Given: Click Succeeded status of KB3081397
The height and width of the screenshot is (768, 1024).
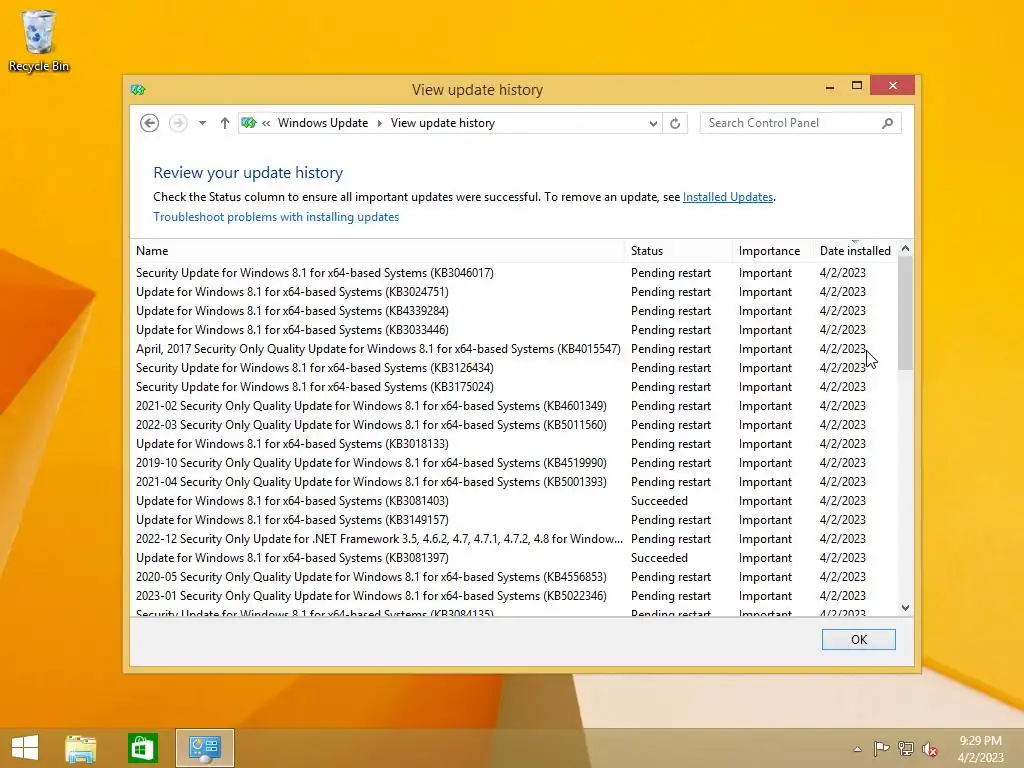Looking at the screenshot, I should tap(659, 558).
